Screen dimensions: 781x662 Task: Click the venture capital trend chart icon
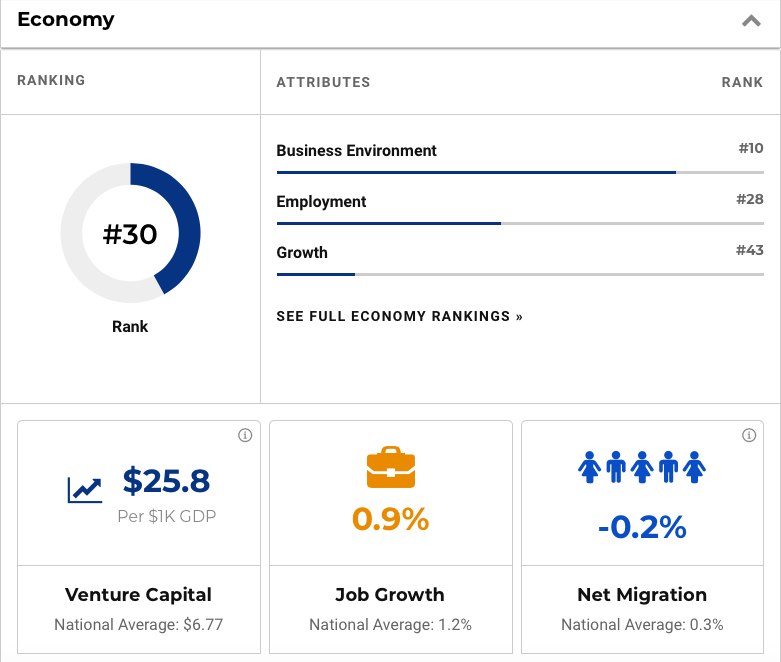pyautogui.click(x=85, y=489)
